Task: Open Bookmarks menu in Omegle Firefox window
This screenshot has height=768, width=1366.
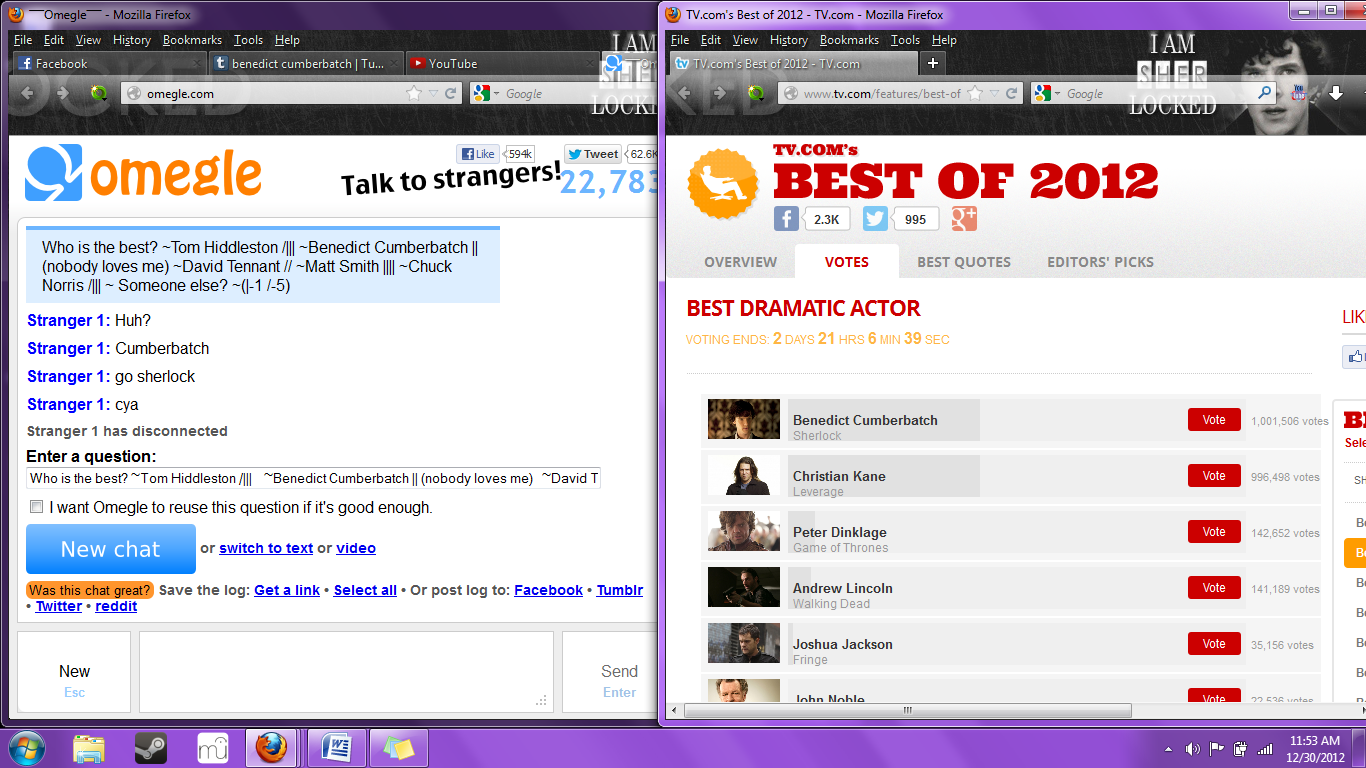Action: click(192, 40)
